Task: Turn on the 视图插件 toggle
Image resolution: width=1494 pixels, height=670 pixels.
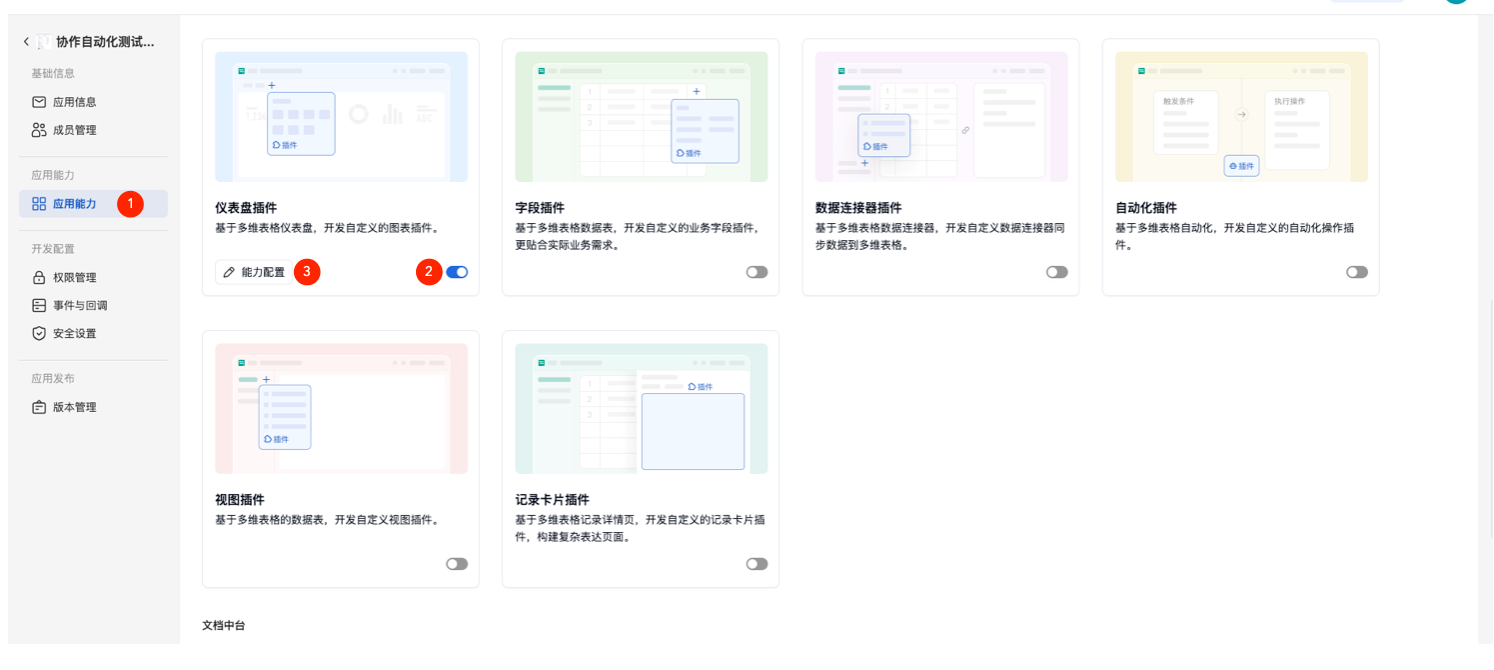Action: (457, 564)
